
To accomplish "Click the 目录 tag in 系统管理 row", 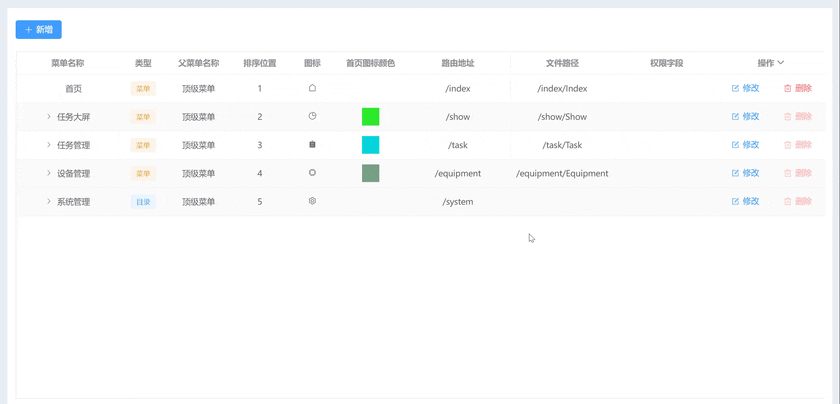I will (143, 202).
